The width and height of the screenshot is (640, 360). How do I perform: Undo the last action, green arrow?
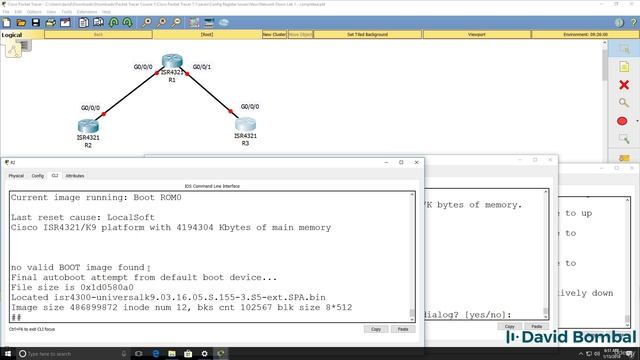(113, 23)
